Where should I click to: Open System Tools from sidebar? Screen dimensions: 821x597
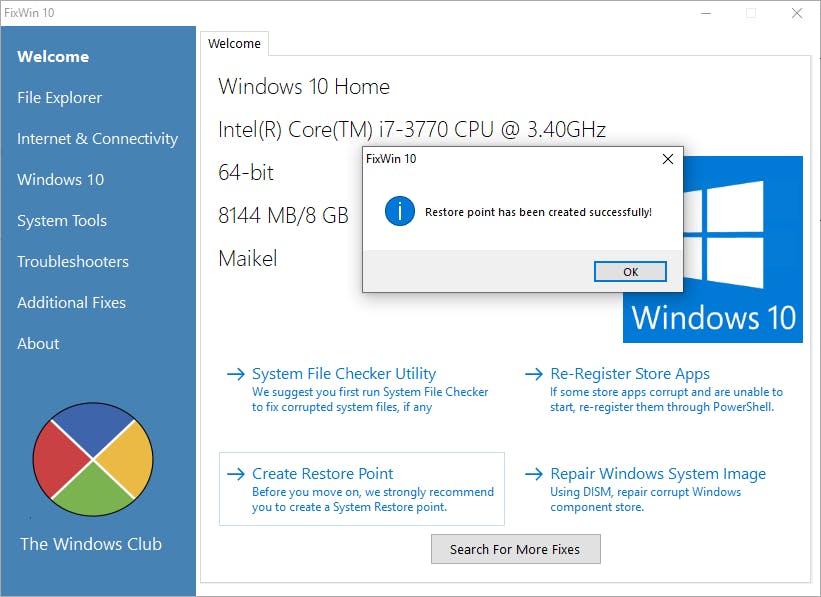click(x=62, y=221)
